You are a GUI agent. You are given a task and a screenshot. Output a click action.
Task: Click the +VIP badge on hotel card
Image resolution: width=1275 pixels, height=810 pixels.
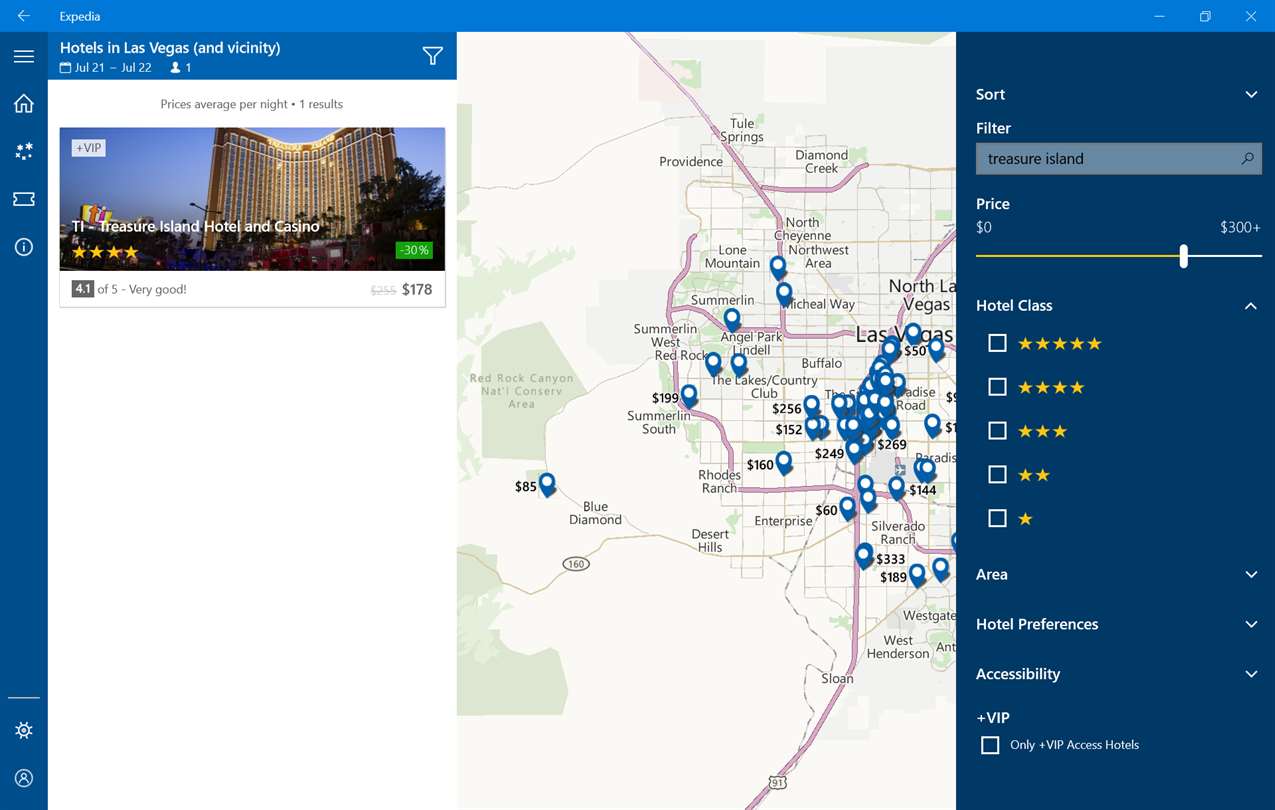[89, 148]
